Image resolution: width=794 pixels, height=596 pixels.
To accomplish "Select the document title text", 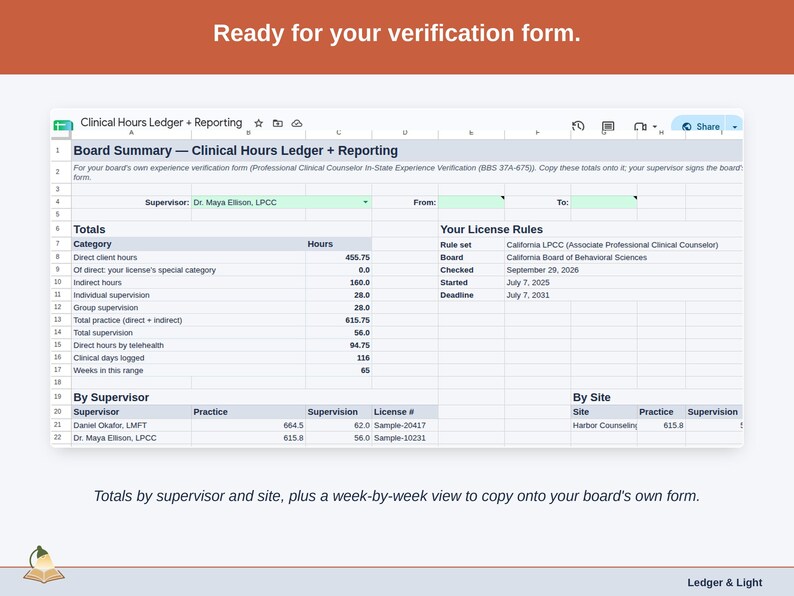I will click(x=161, y=123).
